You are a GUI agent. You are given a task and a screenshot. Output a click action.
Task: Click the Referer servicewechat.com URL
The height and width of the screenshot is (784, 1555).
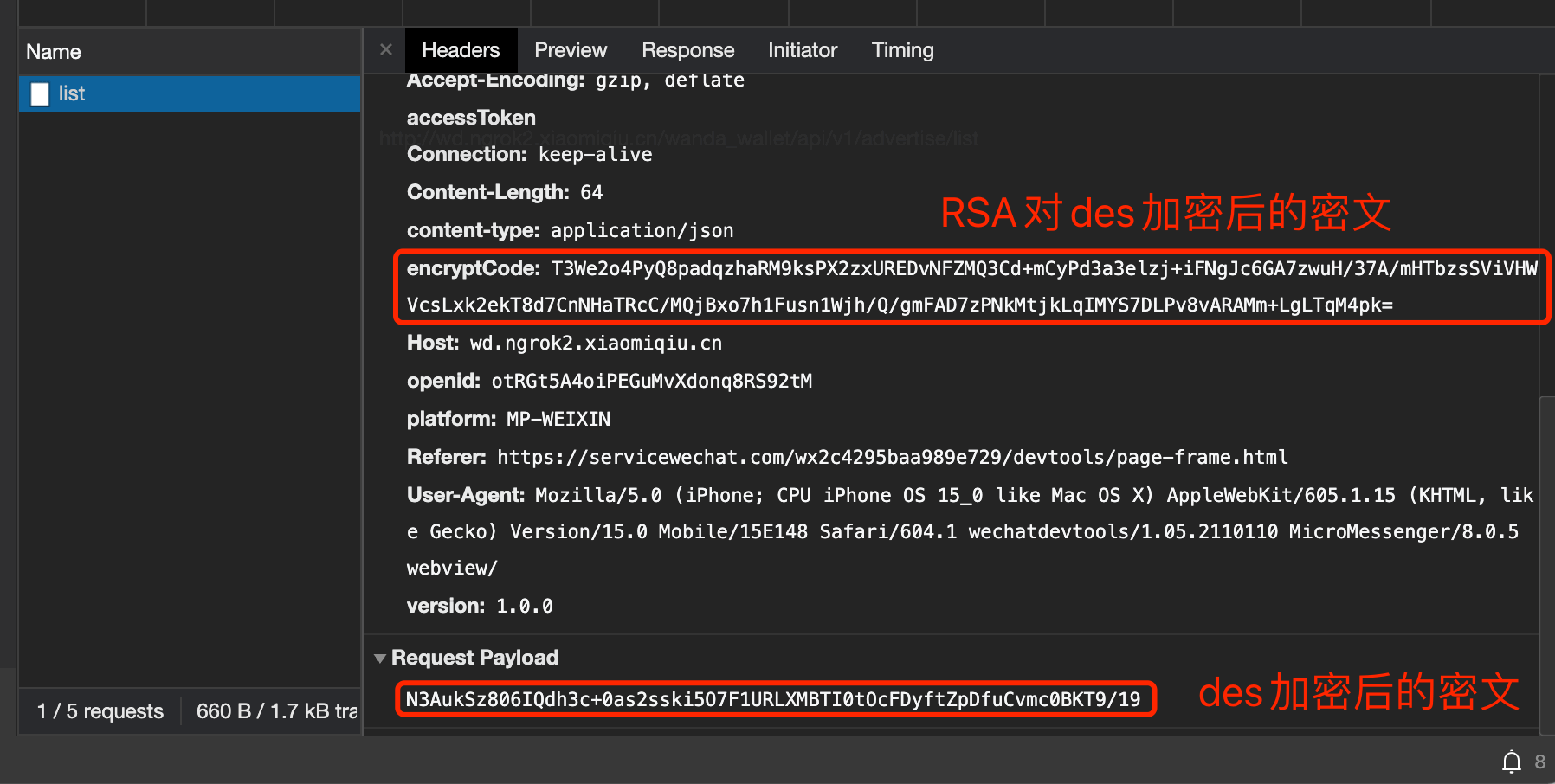pyautogui.click(x=891, y=457)
